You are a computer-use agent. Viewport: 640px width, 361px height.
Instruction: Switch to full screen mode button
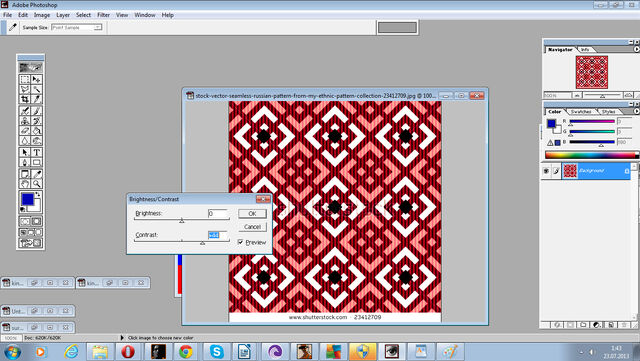click(38, 232)
